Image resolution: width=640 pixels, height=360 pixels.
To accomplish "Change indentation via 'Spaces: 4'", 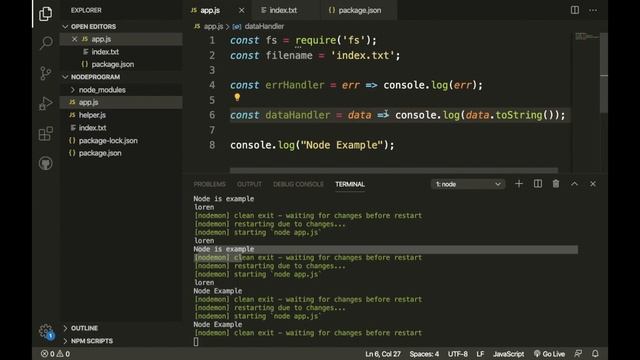I will click(424, 354).
